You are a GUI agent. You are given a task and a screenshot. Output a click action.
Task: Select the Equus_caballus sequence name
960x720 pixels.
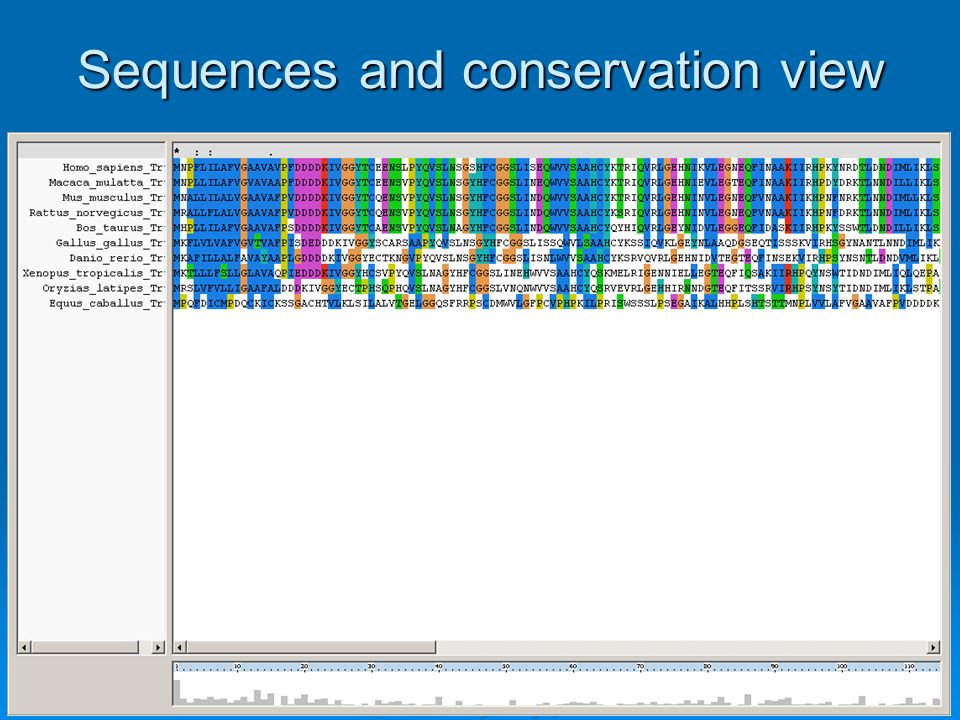(x=106, y=303)
